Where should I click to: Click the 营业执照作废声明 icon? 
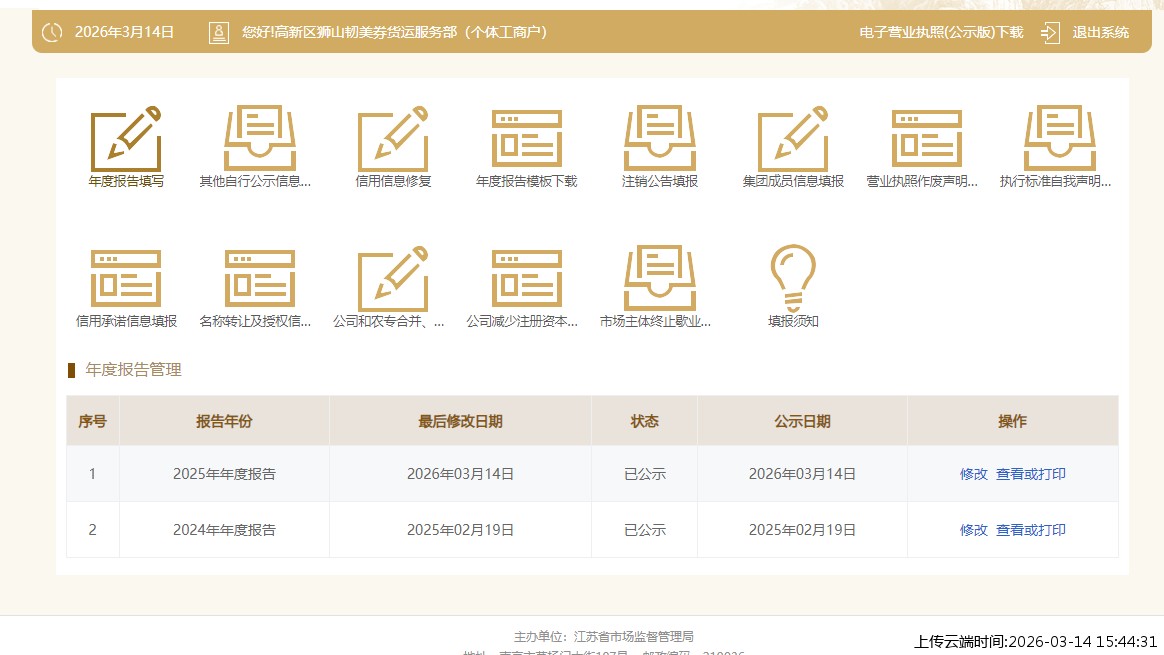point(926,139)
